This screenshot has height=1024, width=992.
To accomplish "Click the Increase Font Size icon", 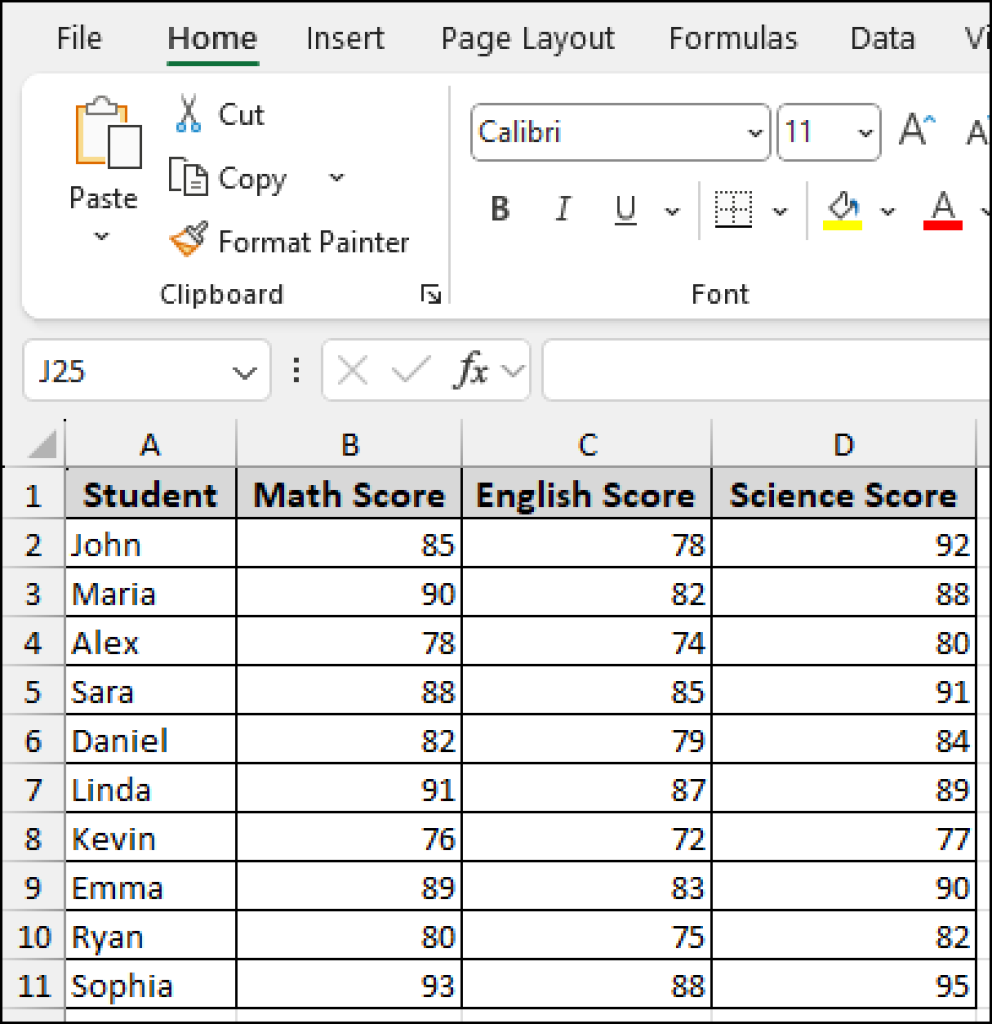I will tap(915, 127).
